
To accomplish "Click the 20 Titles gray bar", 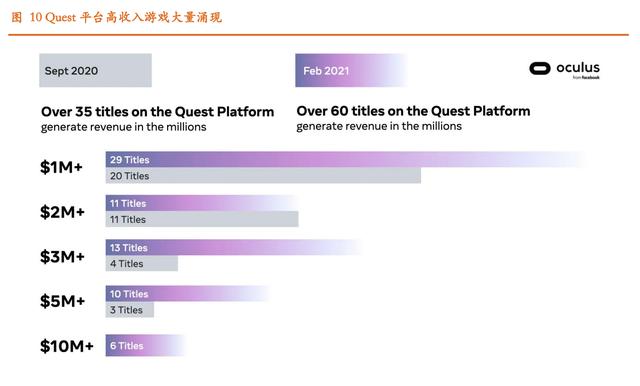I will [x=263, y=175].
